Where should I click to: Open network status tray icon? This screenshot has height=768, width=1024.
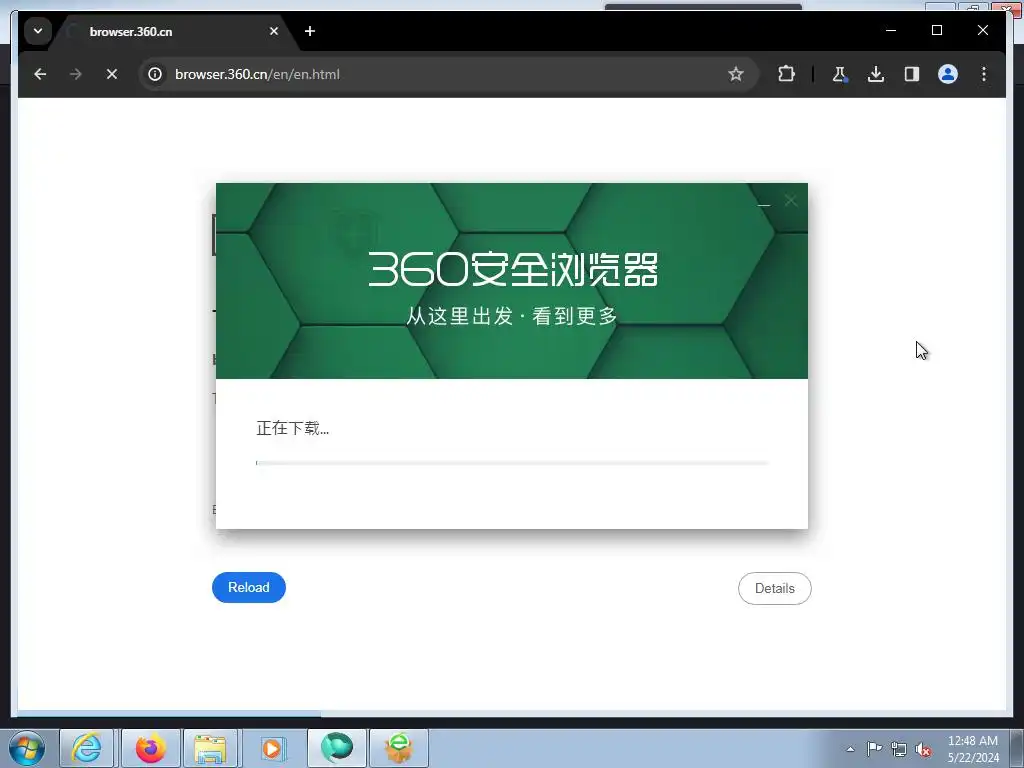pyautogui.click(x=899, y=749)
